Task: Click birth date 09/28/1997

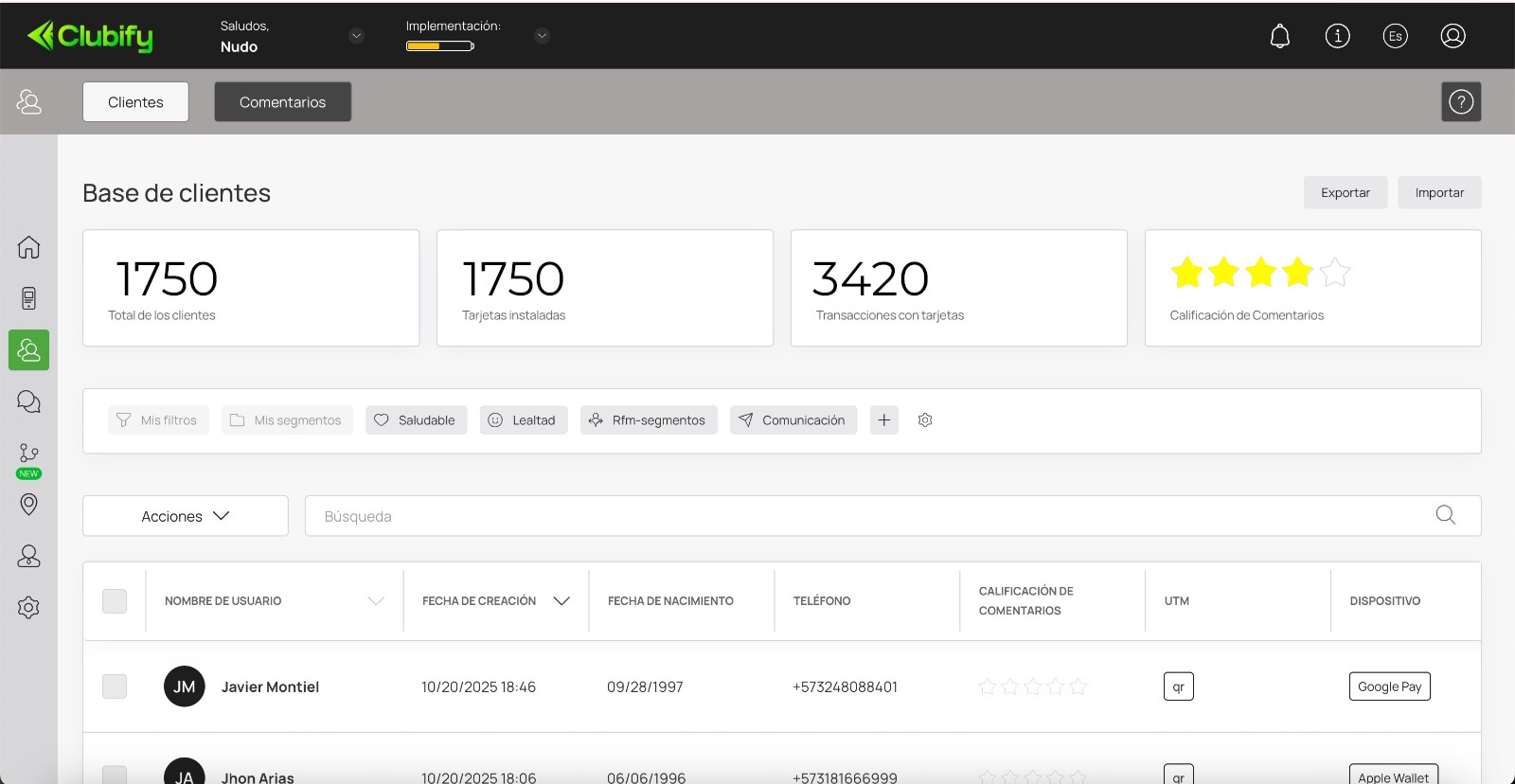Action: (x=645, y=686)
